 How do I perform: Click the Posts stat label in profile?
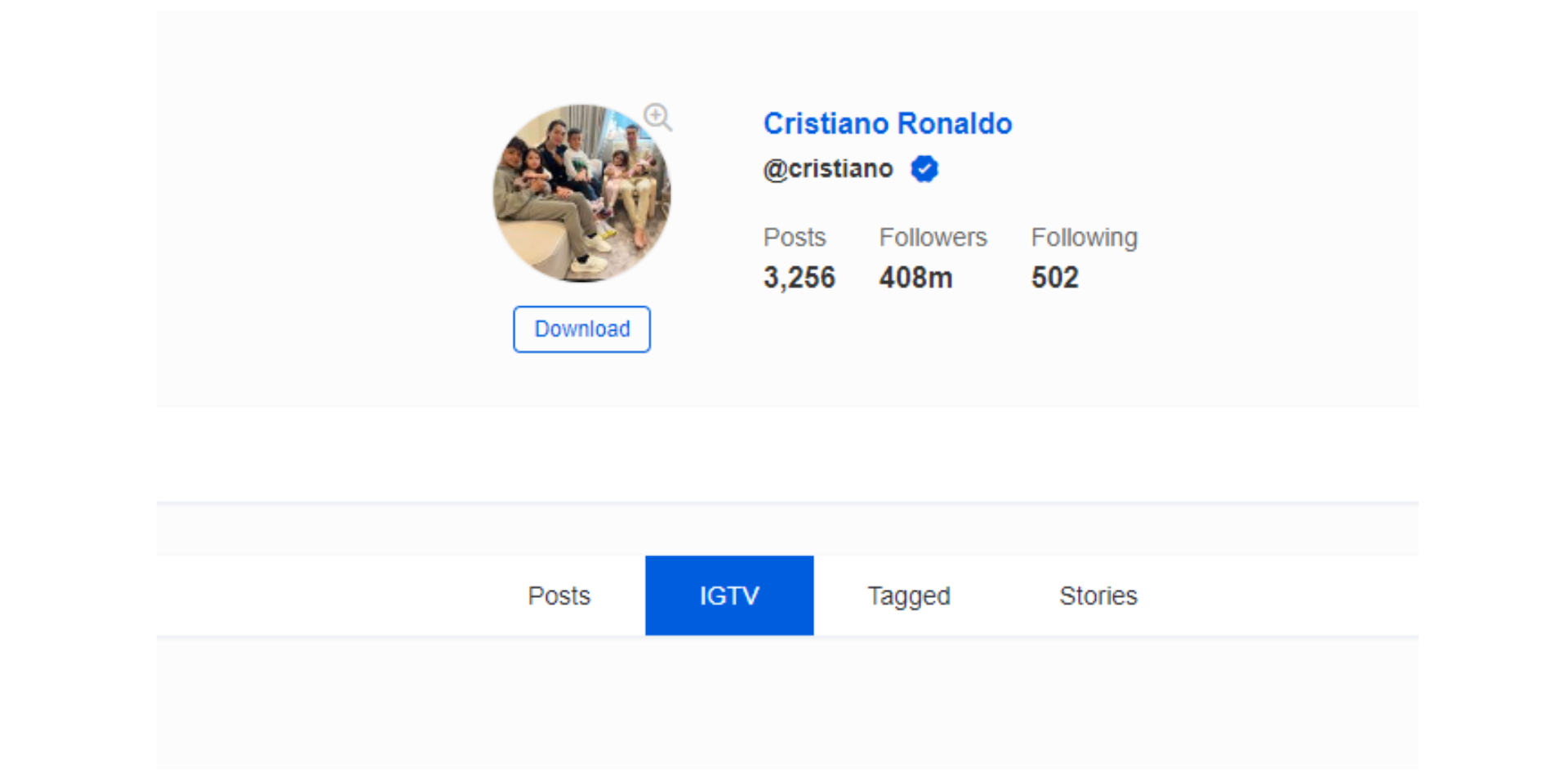click(x=795, y=238)
